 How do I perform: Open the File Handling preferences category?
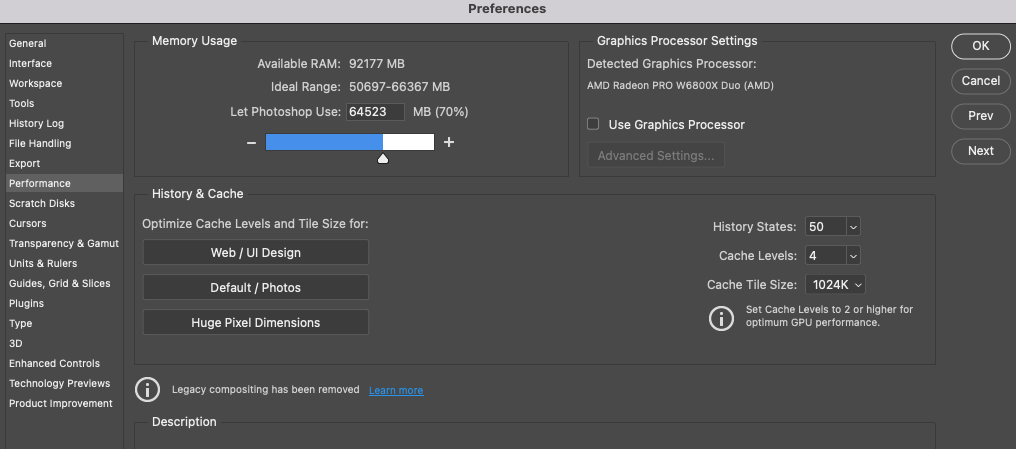(40, 144)
